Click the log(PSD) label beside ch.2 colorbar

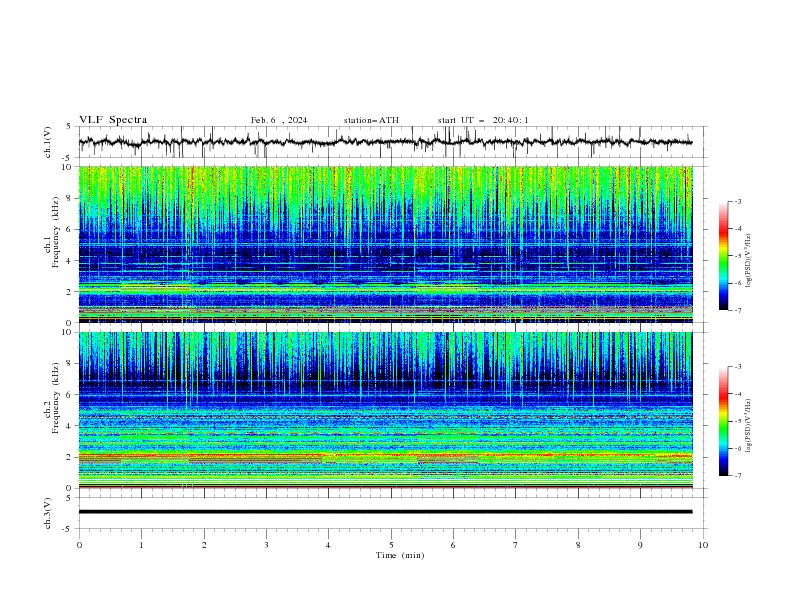tap(749, 425)
